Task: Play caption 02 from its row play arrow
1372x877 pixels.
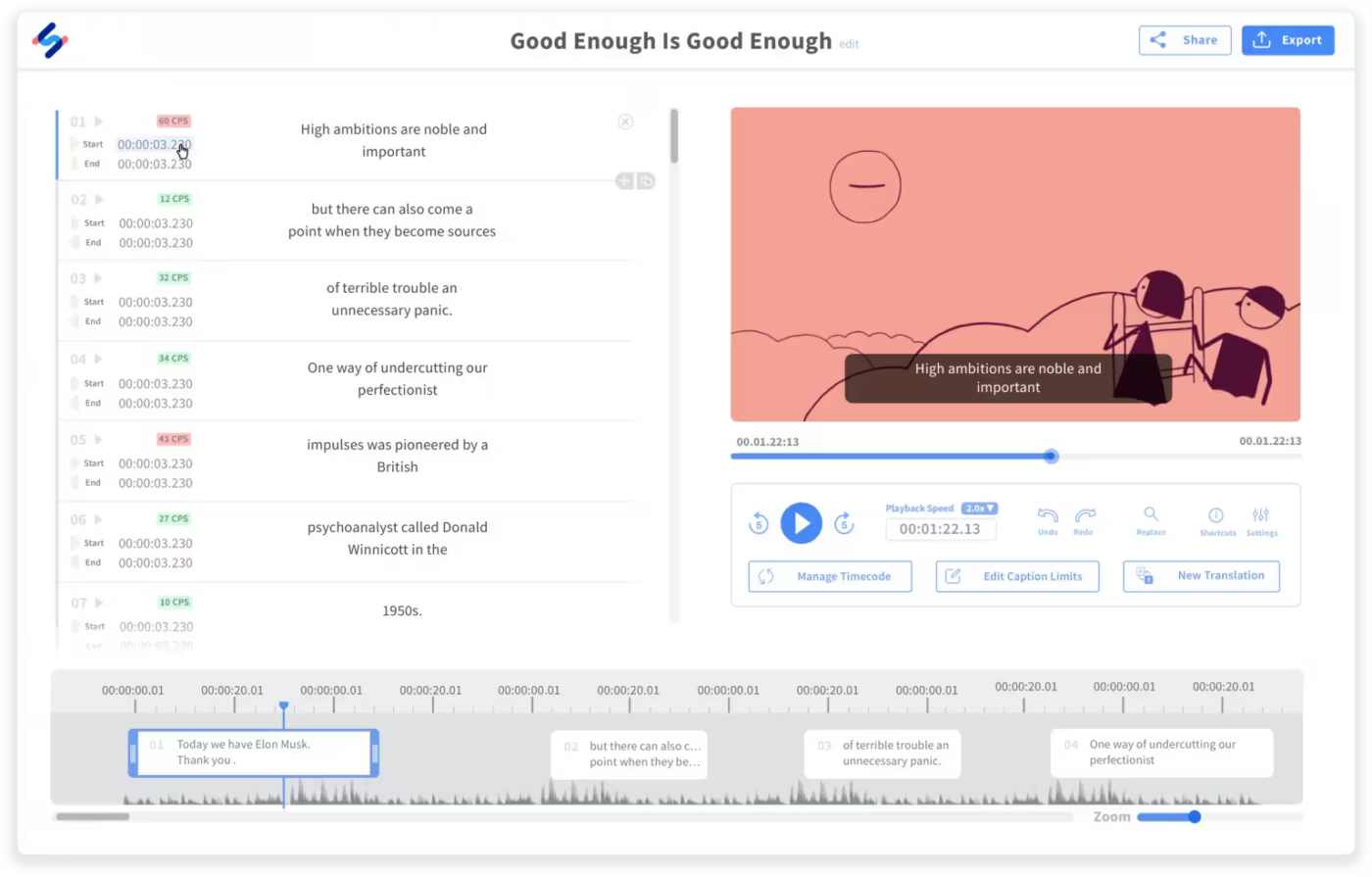Action: [98, 200]
